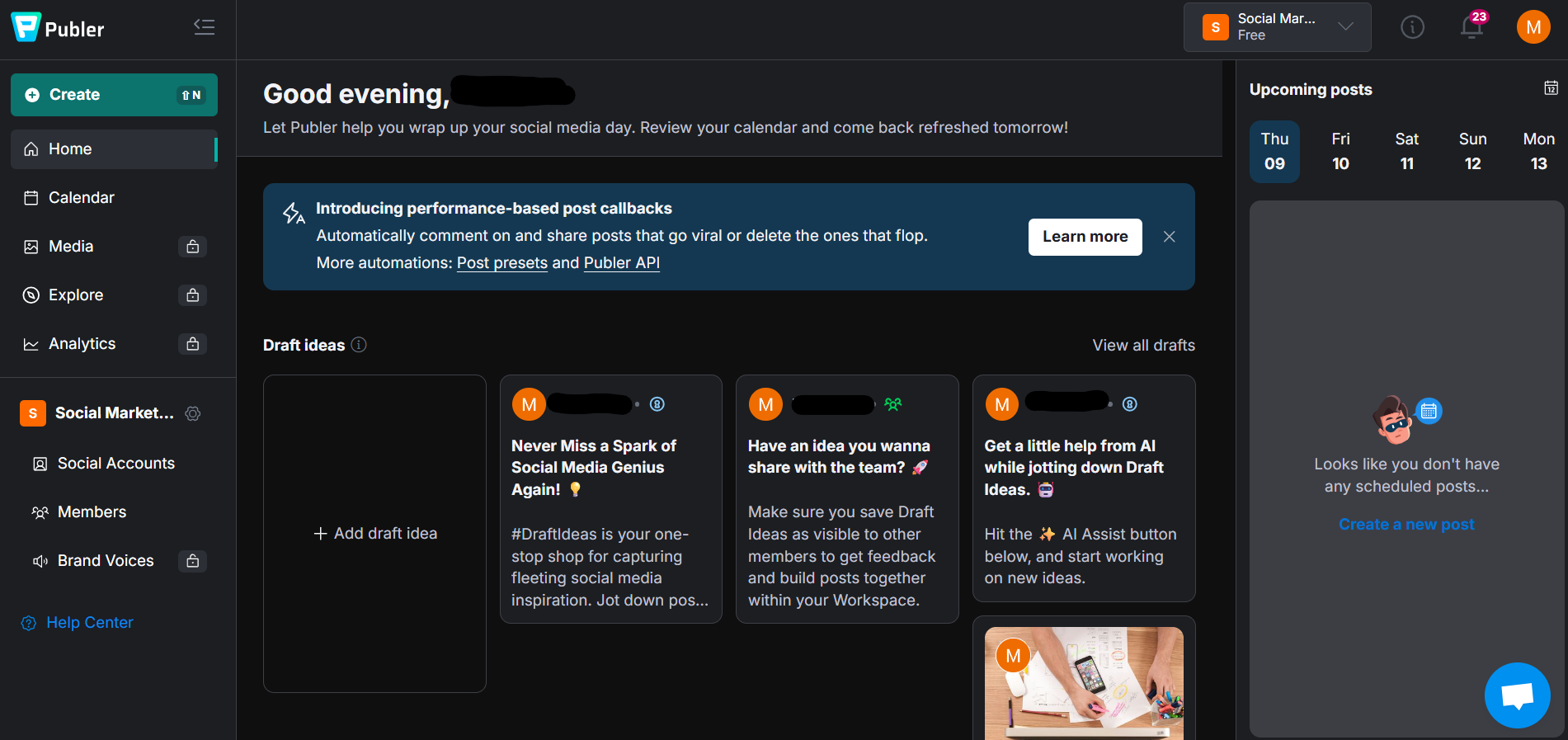Open the live chat bubble
The height and width of the screenshot is (740, 1568).
click(x=1517, y=695)
